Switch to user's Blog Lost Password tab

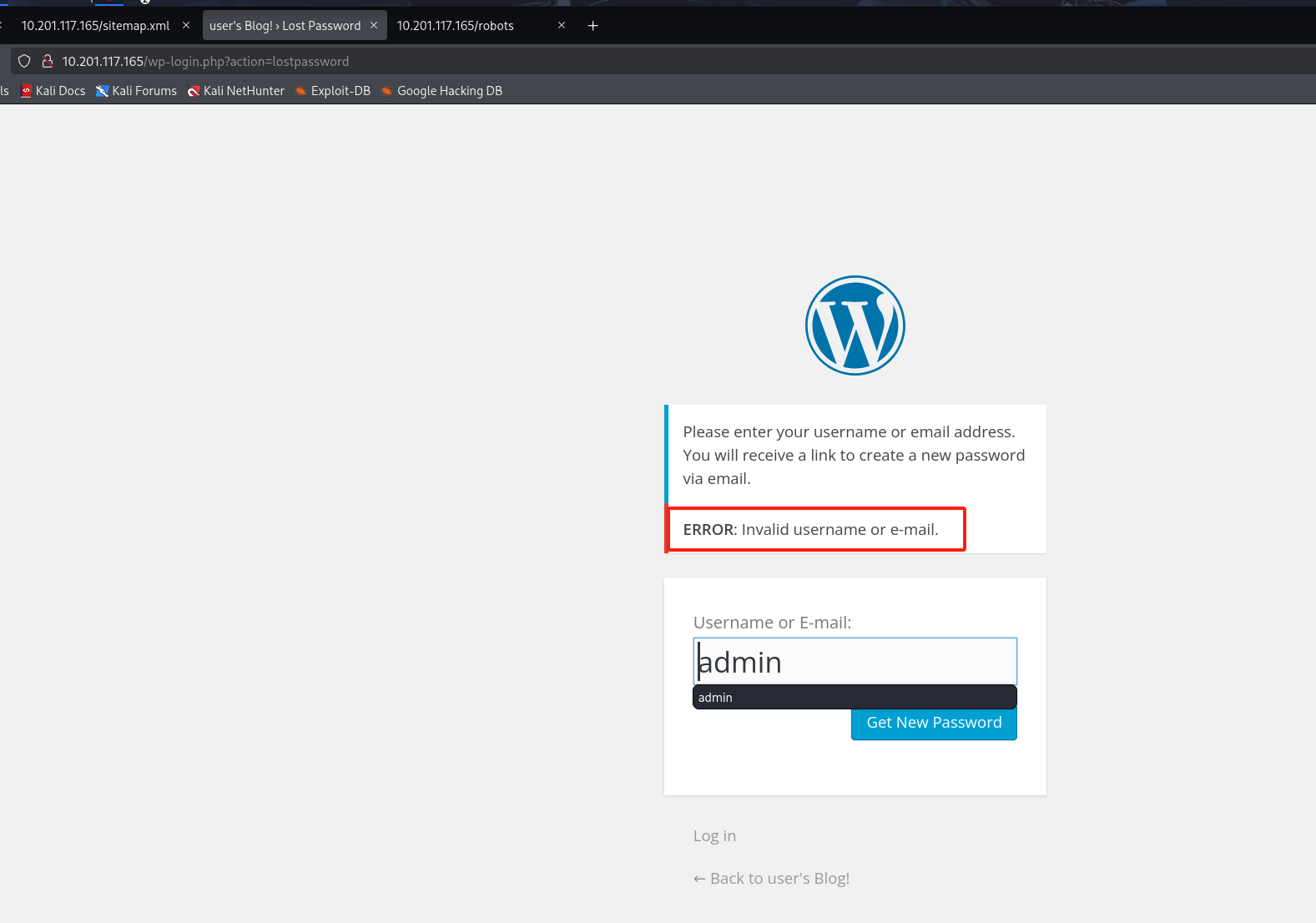click(x=285, y=26)
